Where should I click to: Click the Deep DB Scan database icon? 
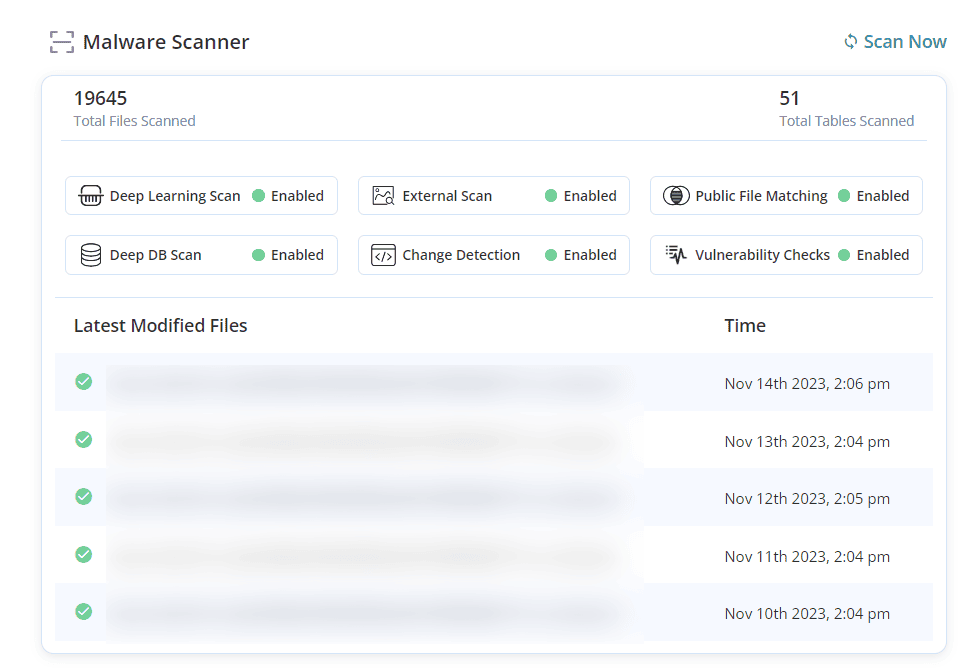91,255
